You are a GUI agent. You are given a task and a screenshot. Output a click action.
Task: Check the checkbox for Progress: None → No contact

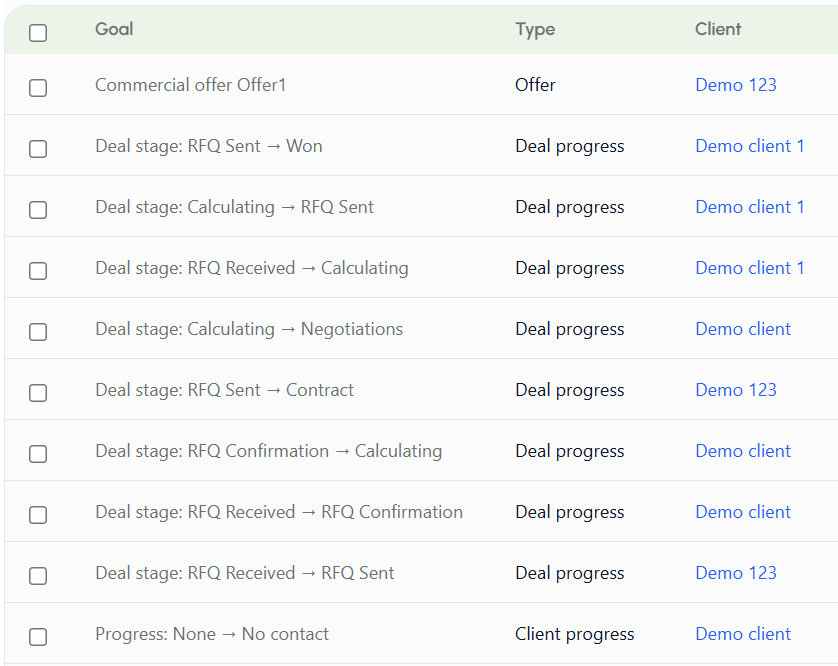pyautogui.click(x=38, y=636)
